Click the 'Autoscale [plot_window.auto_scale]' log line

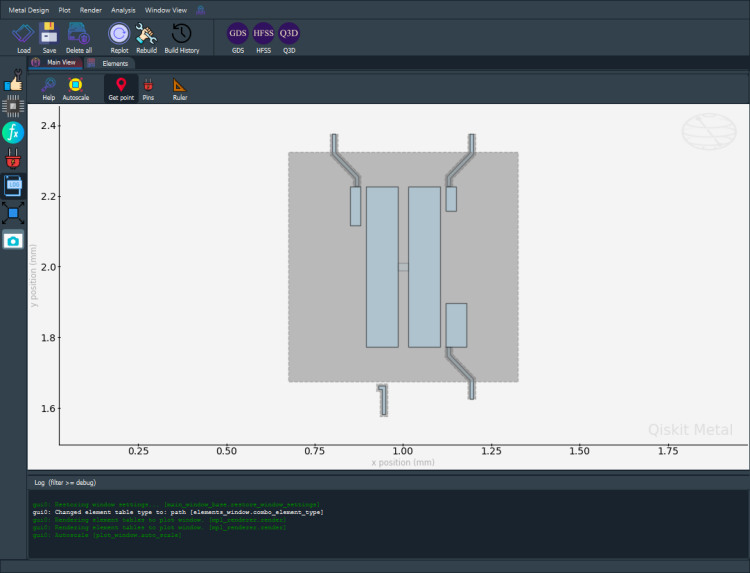click(107, 535)
